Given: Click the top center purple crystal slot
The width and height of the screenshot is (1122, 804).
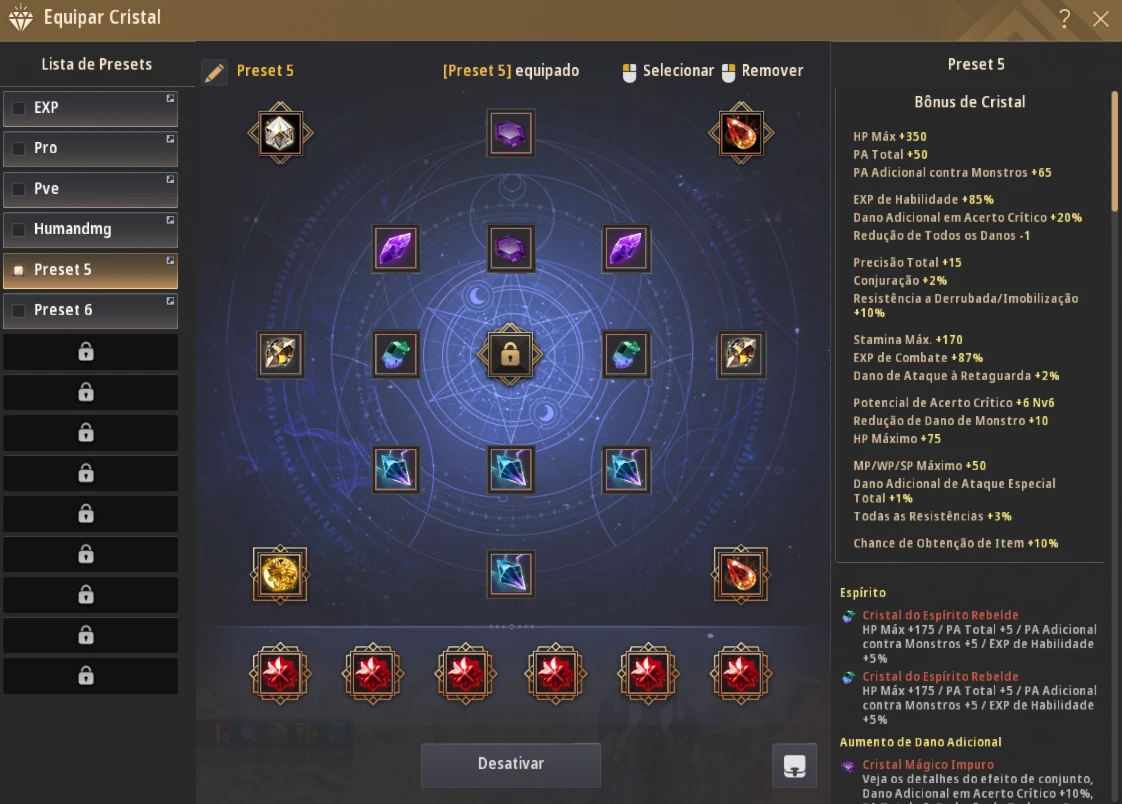Looking at the screenshot, I should (x=510, y=133).
